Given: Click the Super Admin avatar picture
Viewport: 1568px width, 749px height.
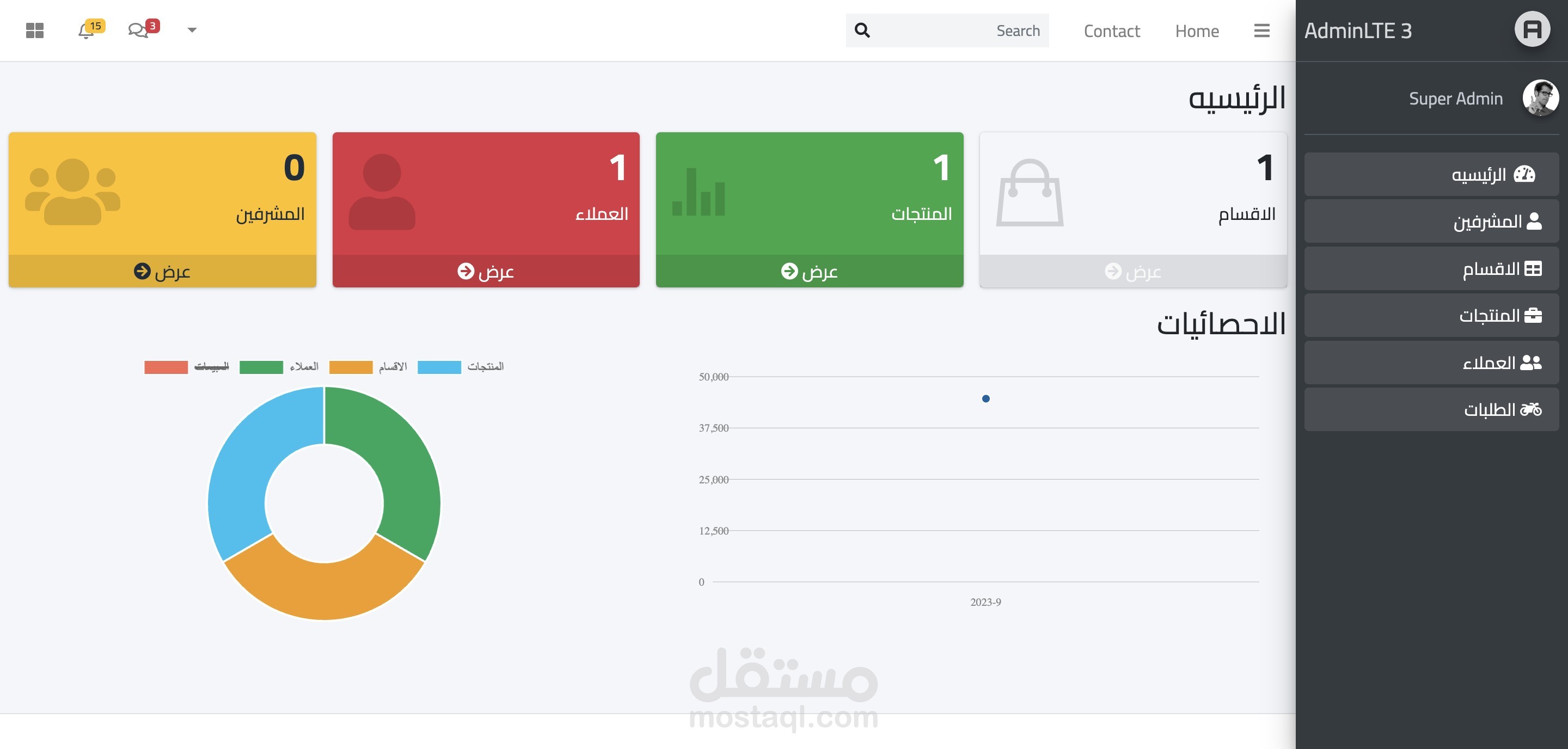Looking at the screenshot, I should click(x=1540, y=98).
